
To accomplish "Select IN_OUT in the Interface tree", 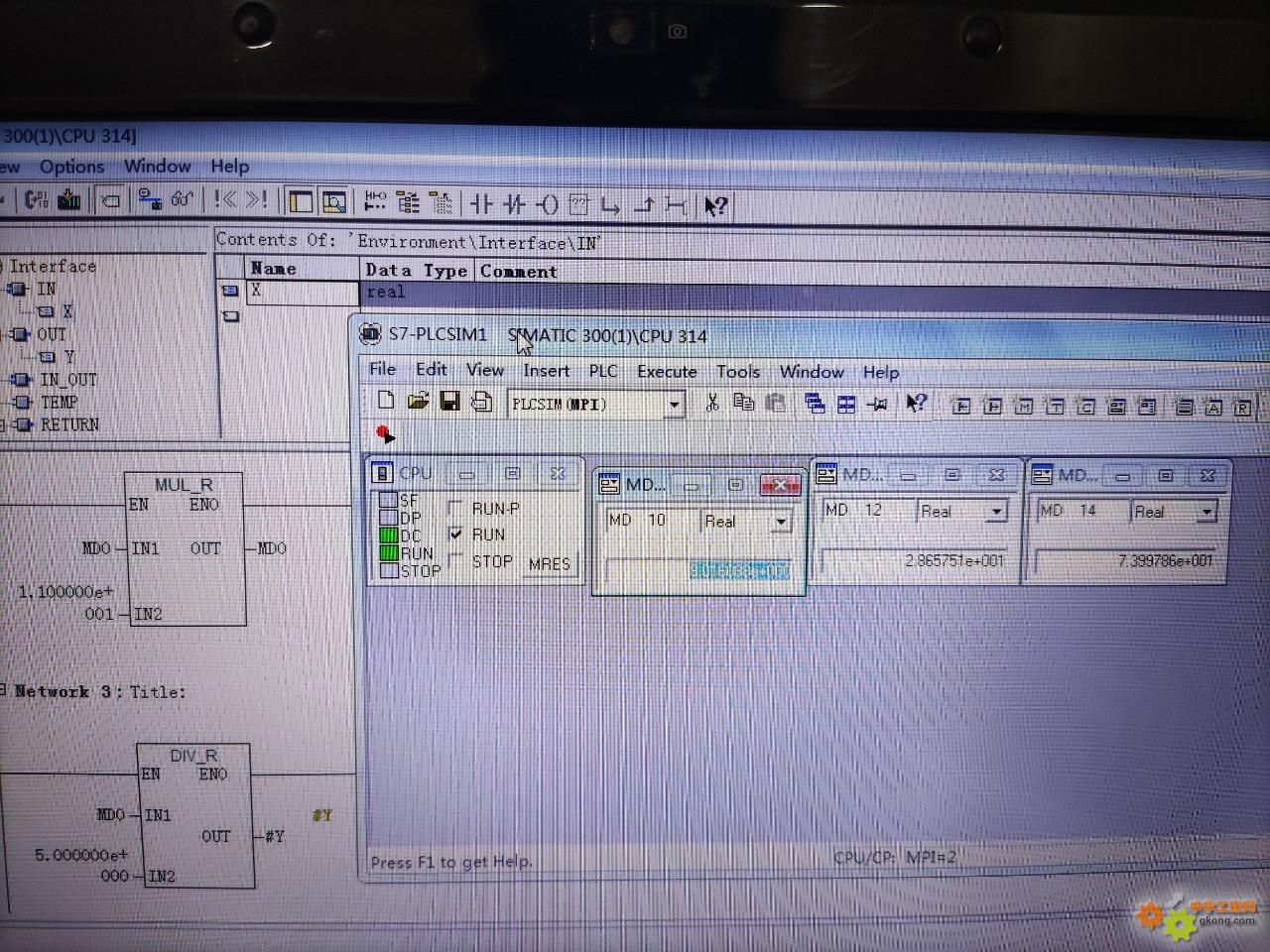I will click(x=68, y=380).
